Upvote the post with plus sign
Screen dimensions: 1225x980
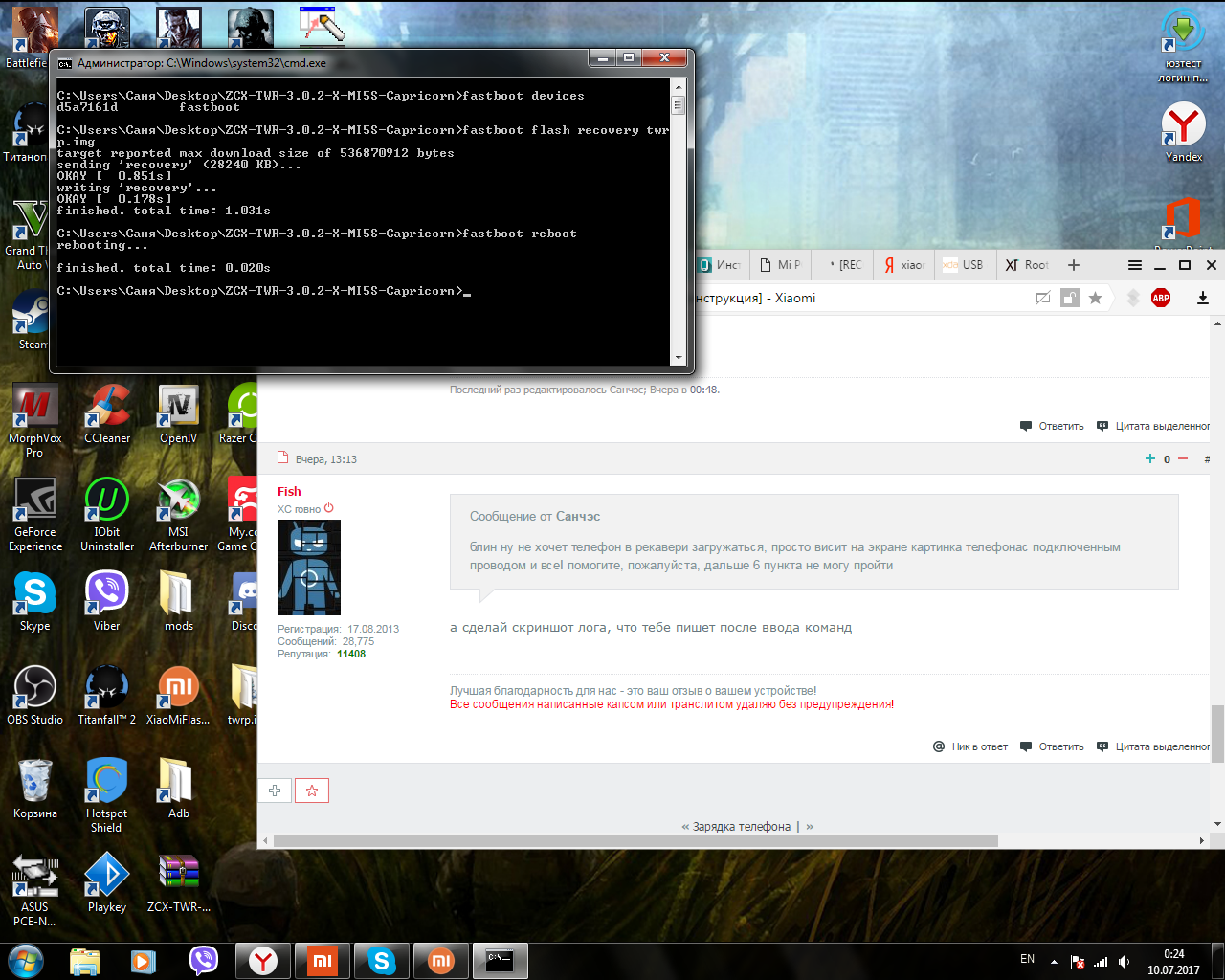[1149, 458]
